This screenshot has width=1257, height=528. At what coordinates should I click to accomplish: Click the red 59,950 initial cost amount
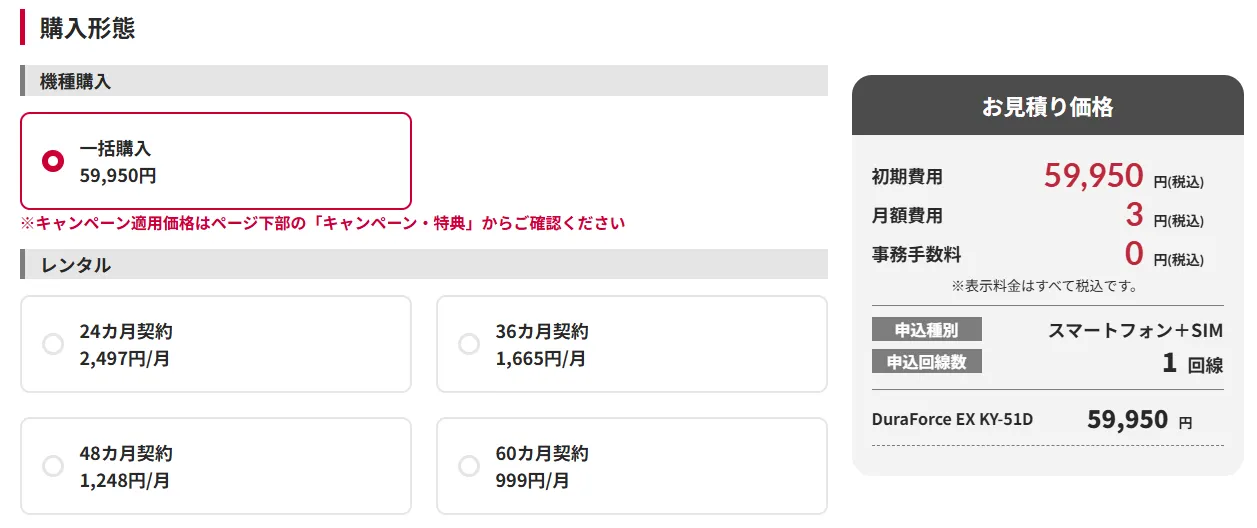click(x=1093, y=176)
